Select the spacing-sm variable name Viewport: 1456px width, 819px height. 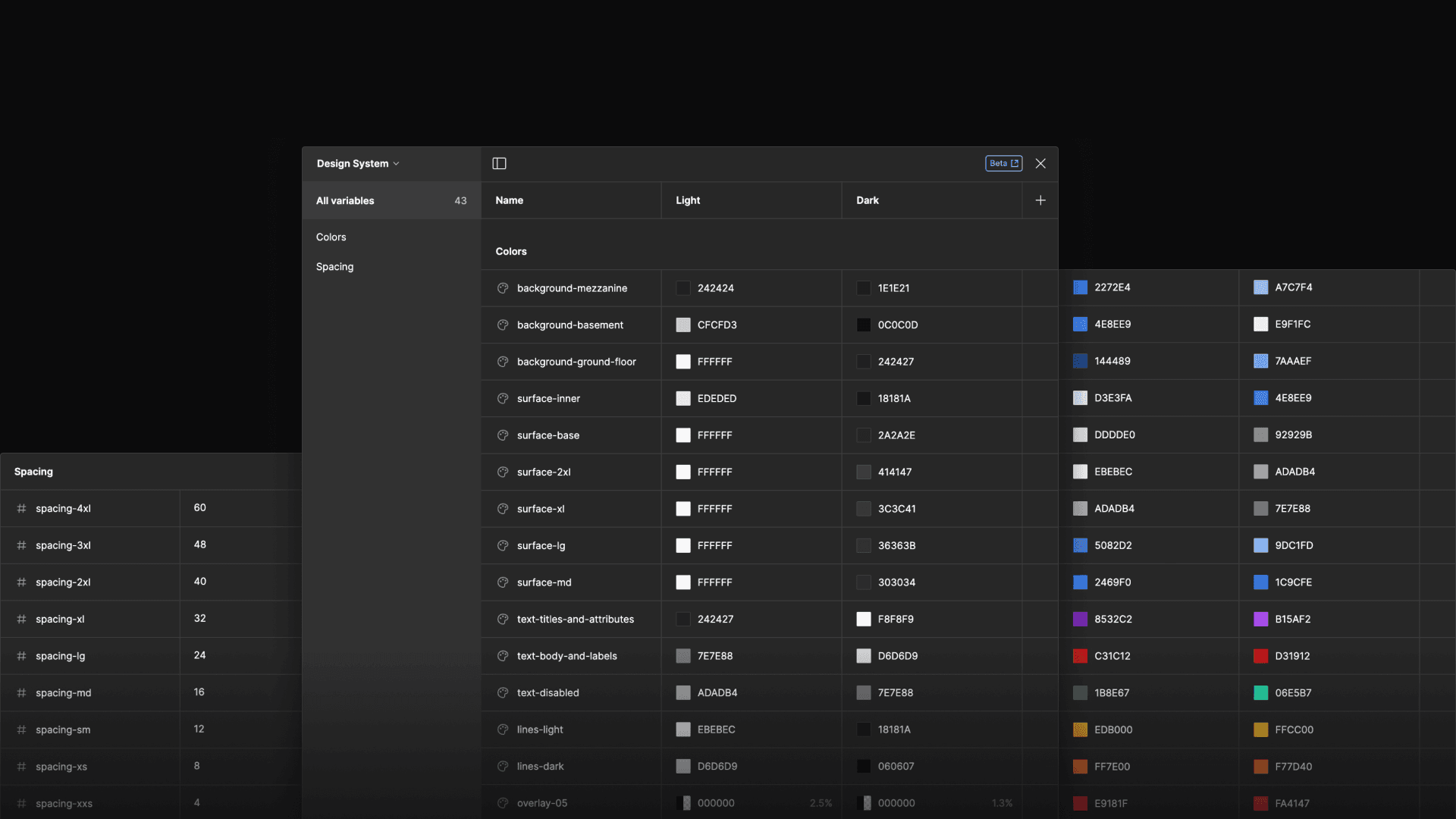point(63,730)
